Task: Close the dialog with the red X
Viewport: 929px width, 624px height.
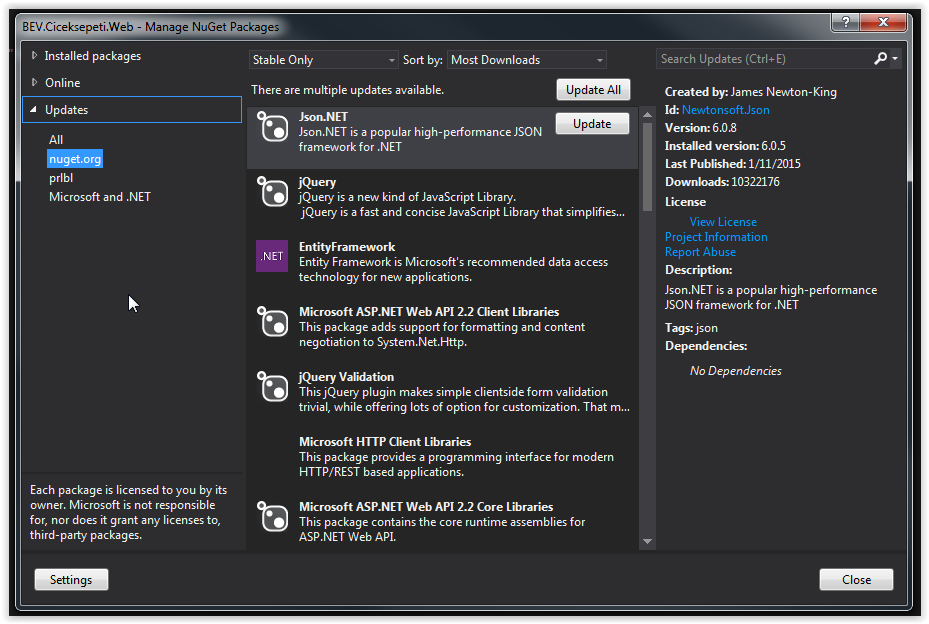Action: pyautogui.click(x=883, y=22)
